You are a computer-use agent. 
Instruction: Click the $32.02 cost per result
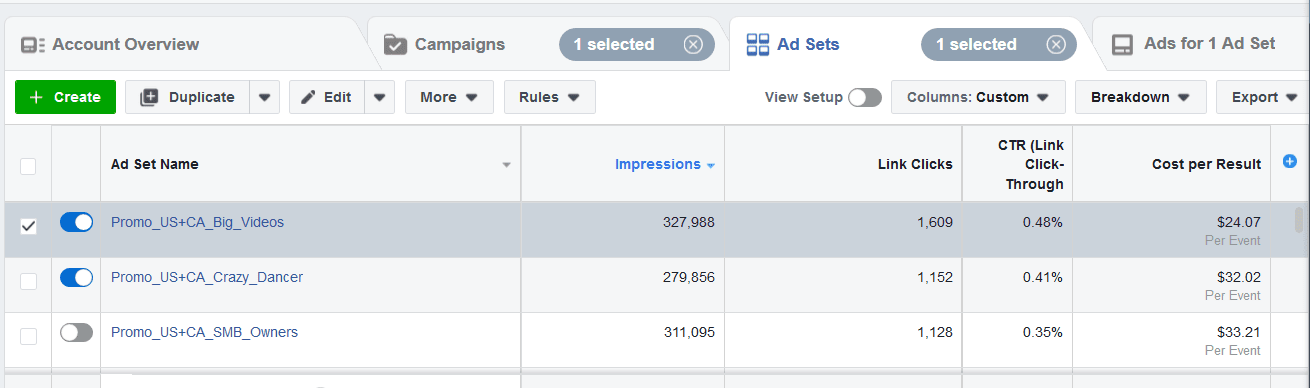1239,277
